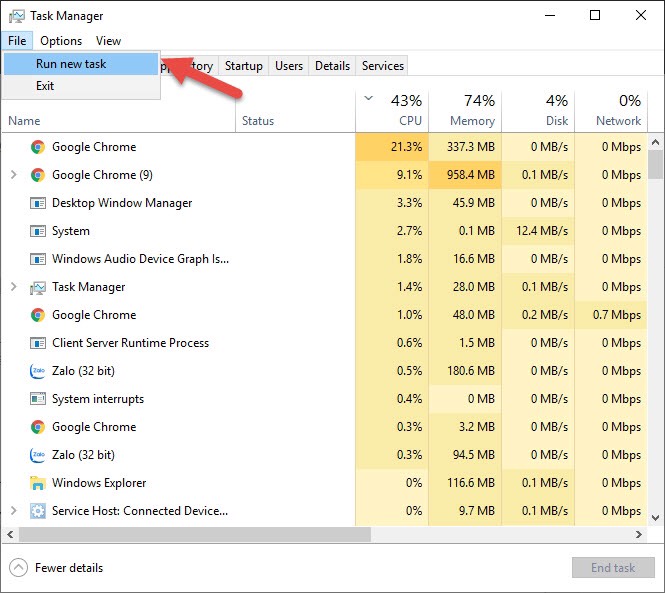The height and width of the screenshot is (593, 665).
Task: Switch to the Startup tab
Action: point(243,66)
